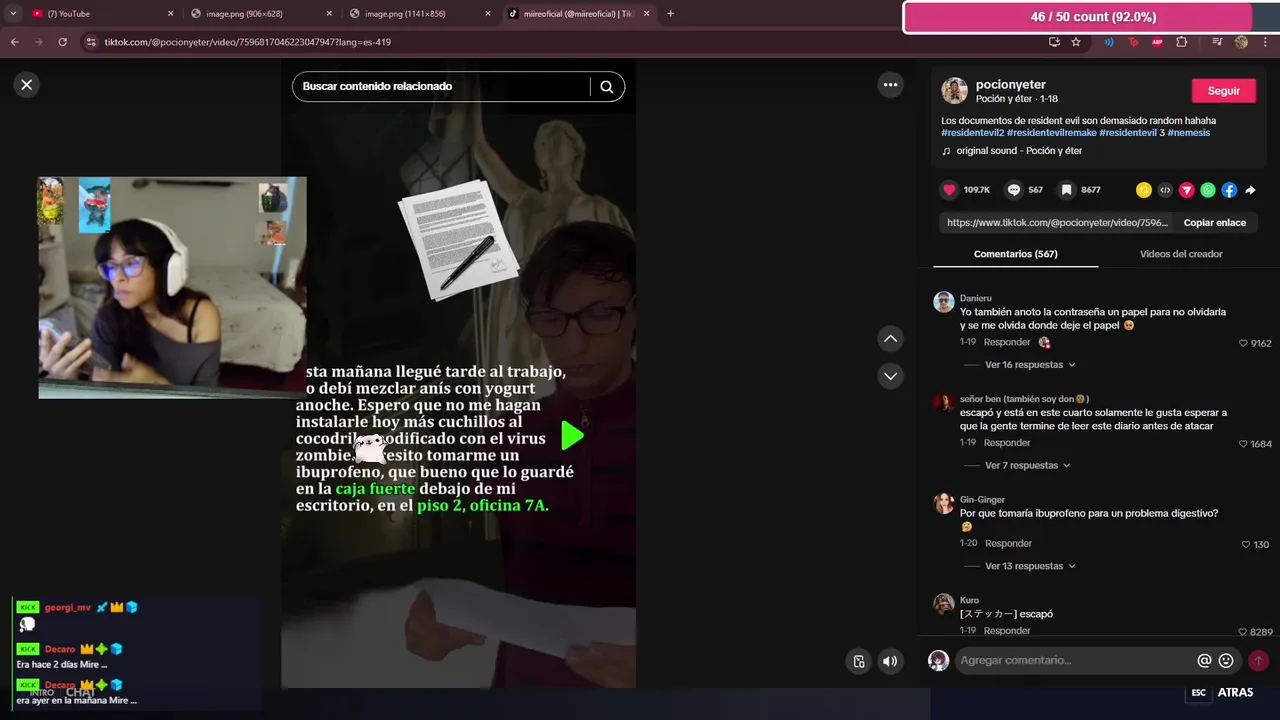Open a new browser tab with plus
1280x720 pixels.
tap(670, 14)
